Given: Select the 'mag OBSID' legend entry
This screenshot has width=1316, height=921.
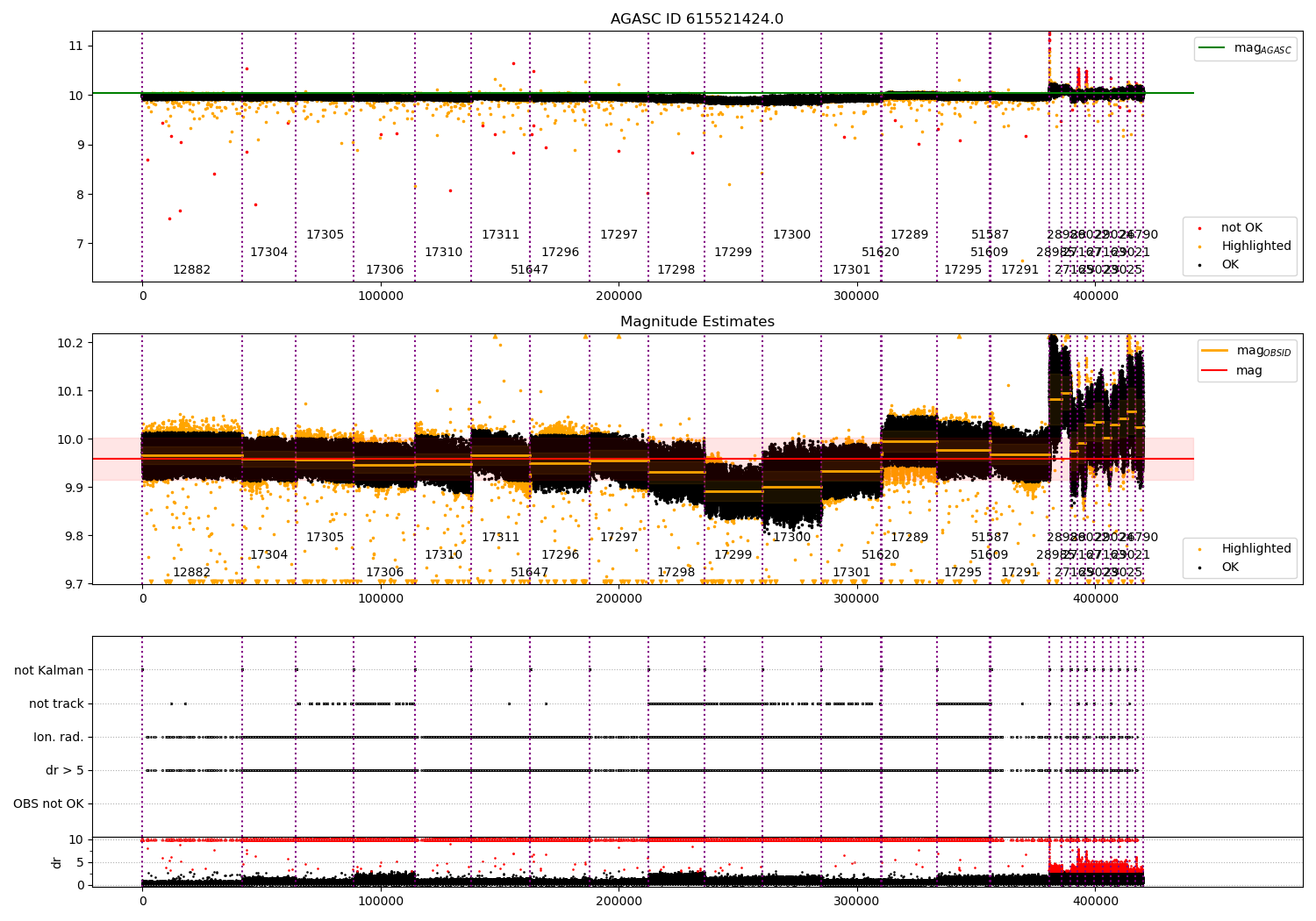Looking at the screenshot, I should (1248, 351).
